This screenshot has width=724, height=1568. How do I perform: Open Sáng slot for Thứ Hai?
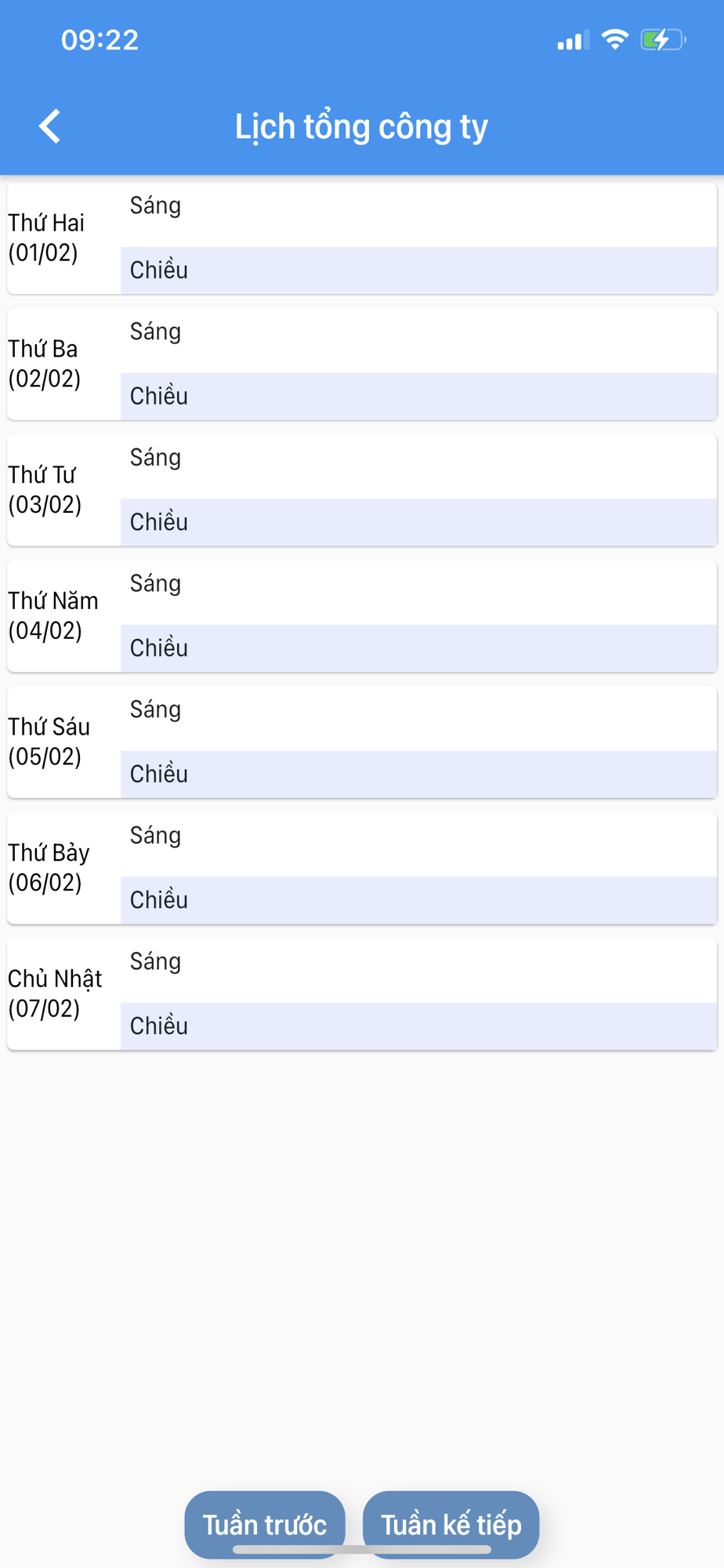(418, 215)
